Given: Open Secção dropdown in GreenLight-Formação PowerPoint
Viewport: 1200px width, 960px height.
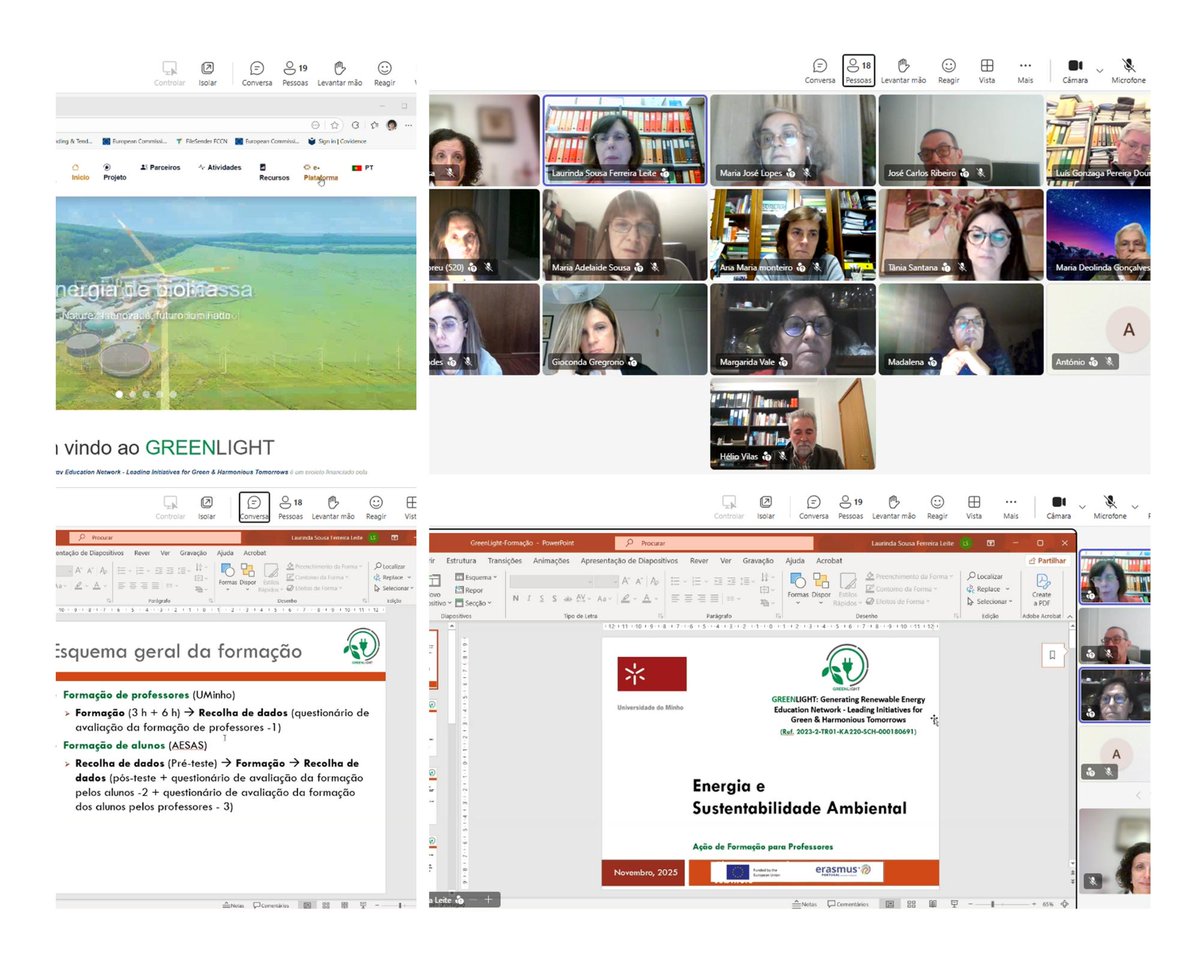Looking at the screenshot, I should (474, 603).
